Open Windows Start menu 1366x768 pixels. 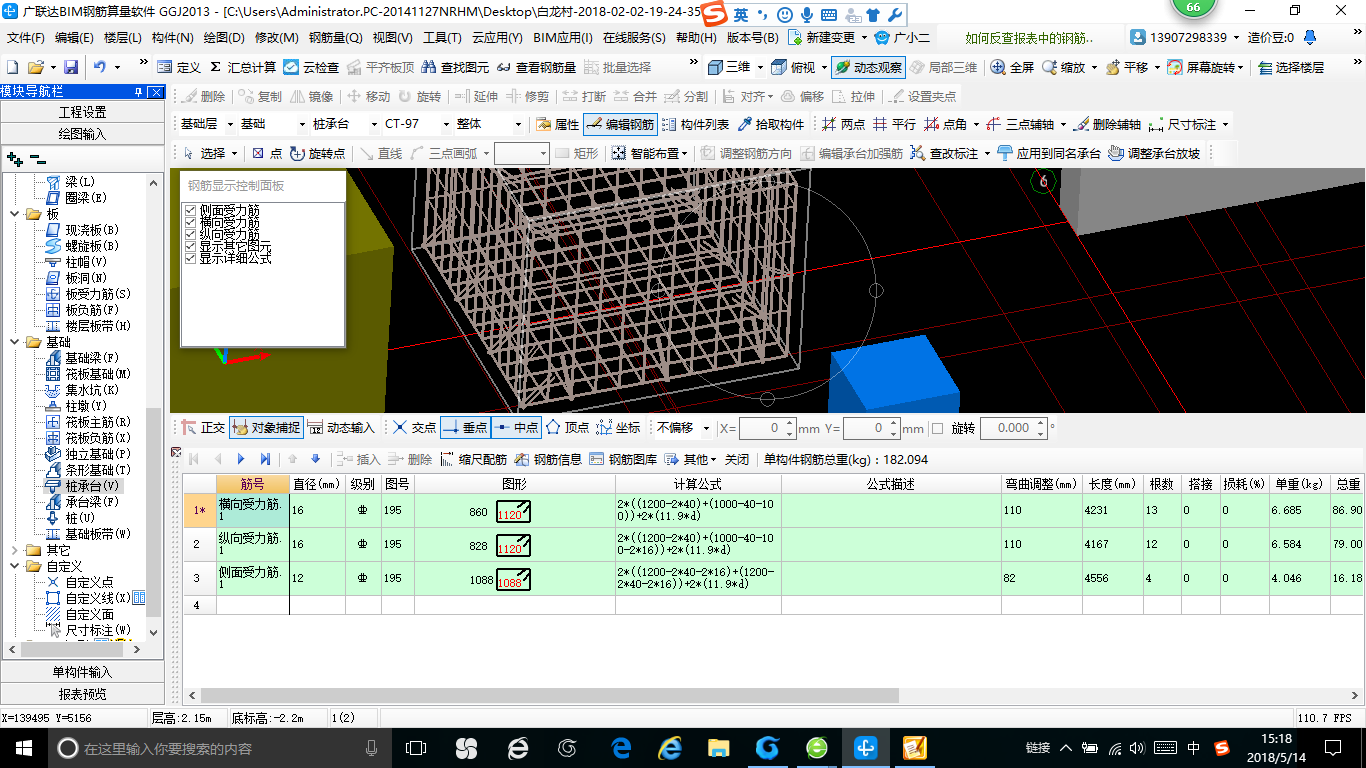pyautogui.click(x=24, y=747)
